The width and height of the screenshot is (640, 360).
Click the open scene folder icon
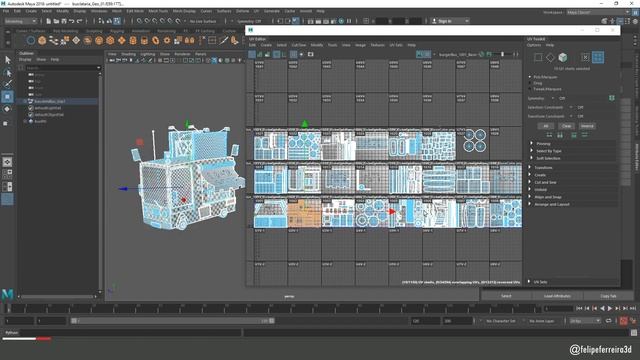pos(56,21)
